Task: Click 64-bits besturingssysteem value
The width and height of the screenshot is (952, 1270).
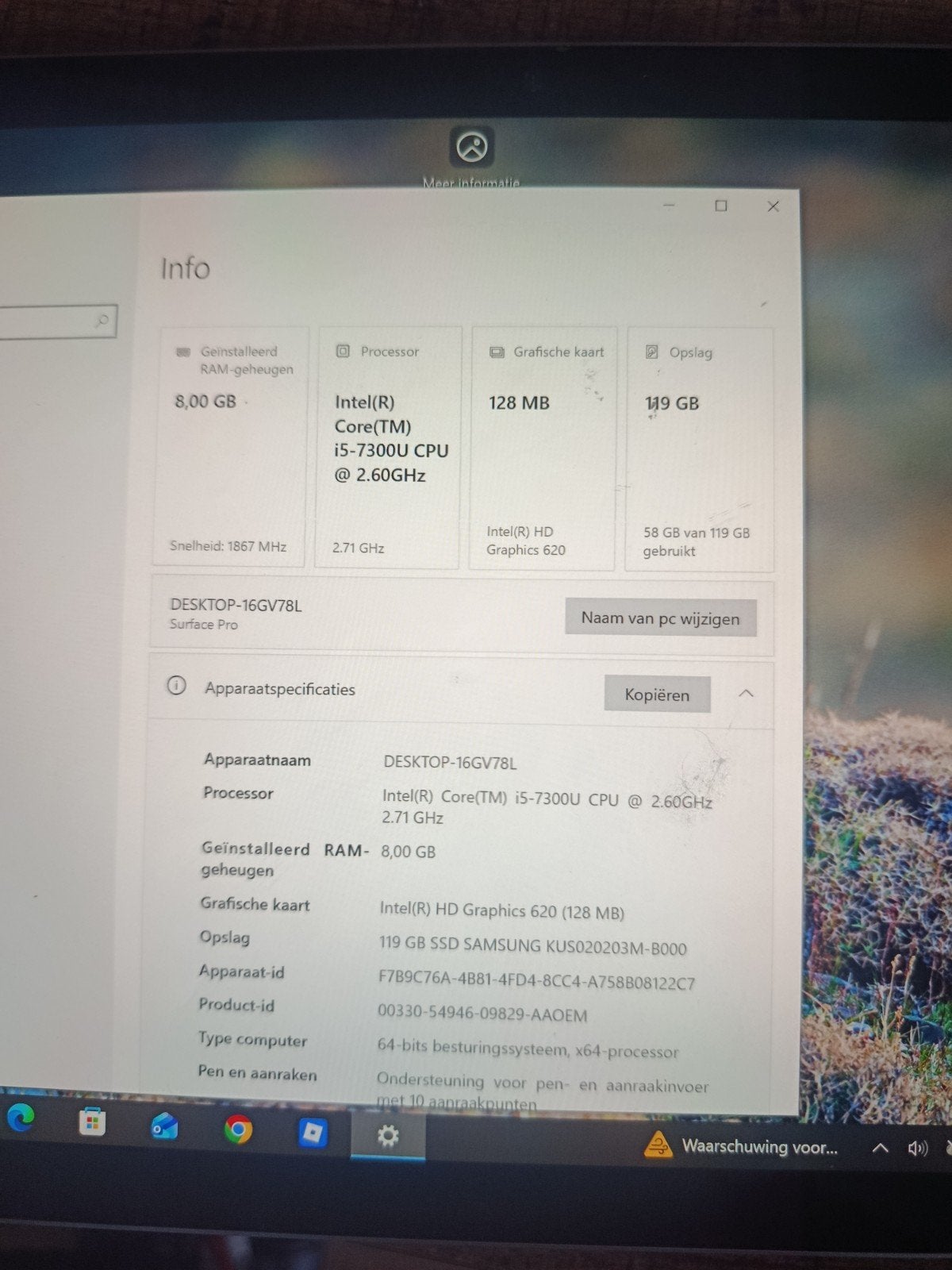Action: click(x=528, y=1049)
